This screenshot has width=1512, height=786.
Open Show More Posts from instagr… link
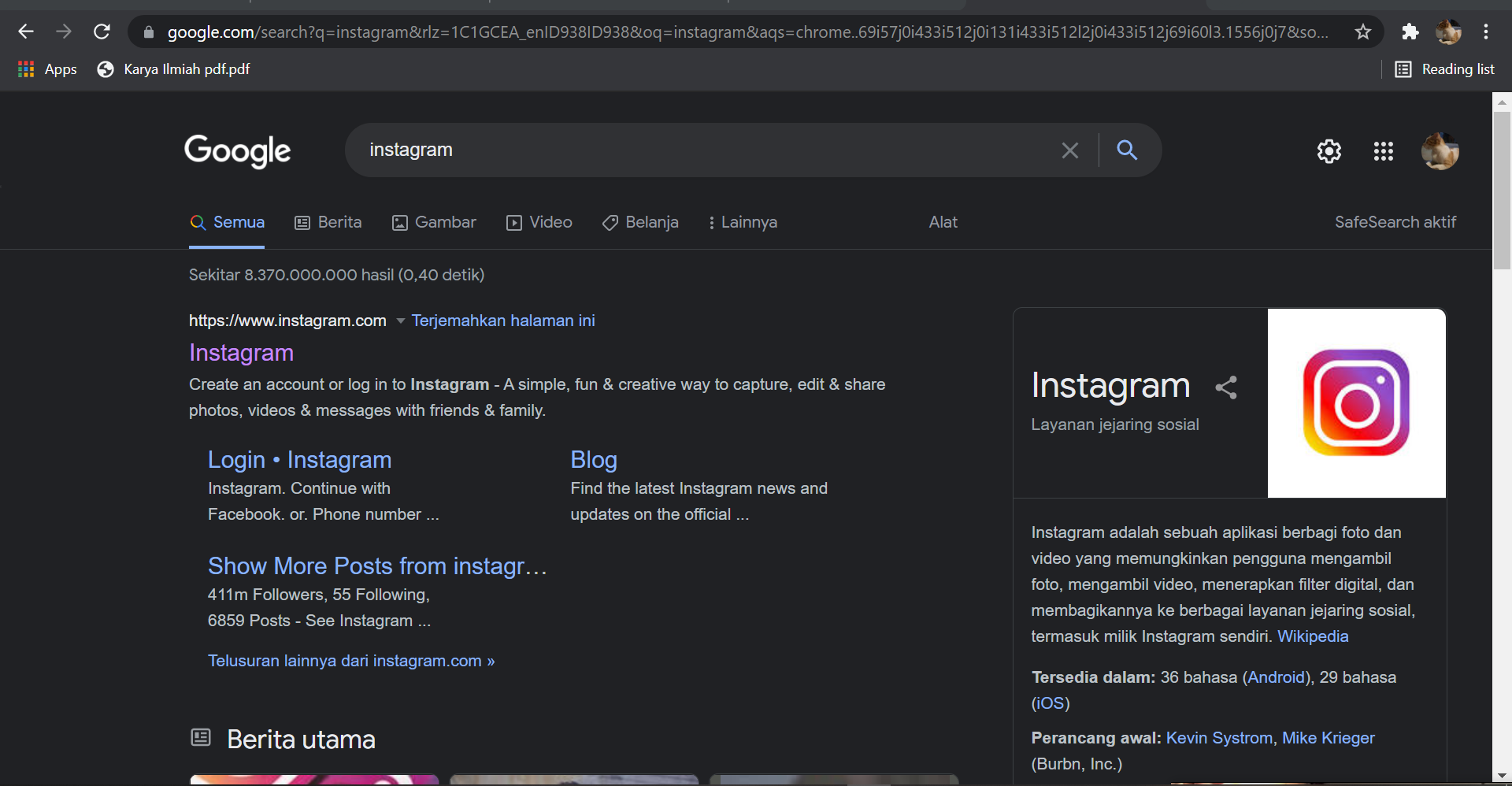(377, 566)
